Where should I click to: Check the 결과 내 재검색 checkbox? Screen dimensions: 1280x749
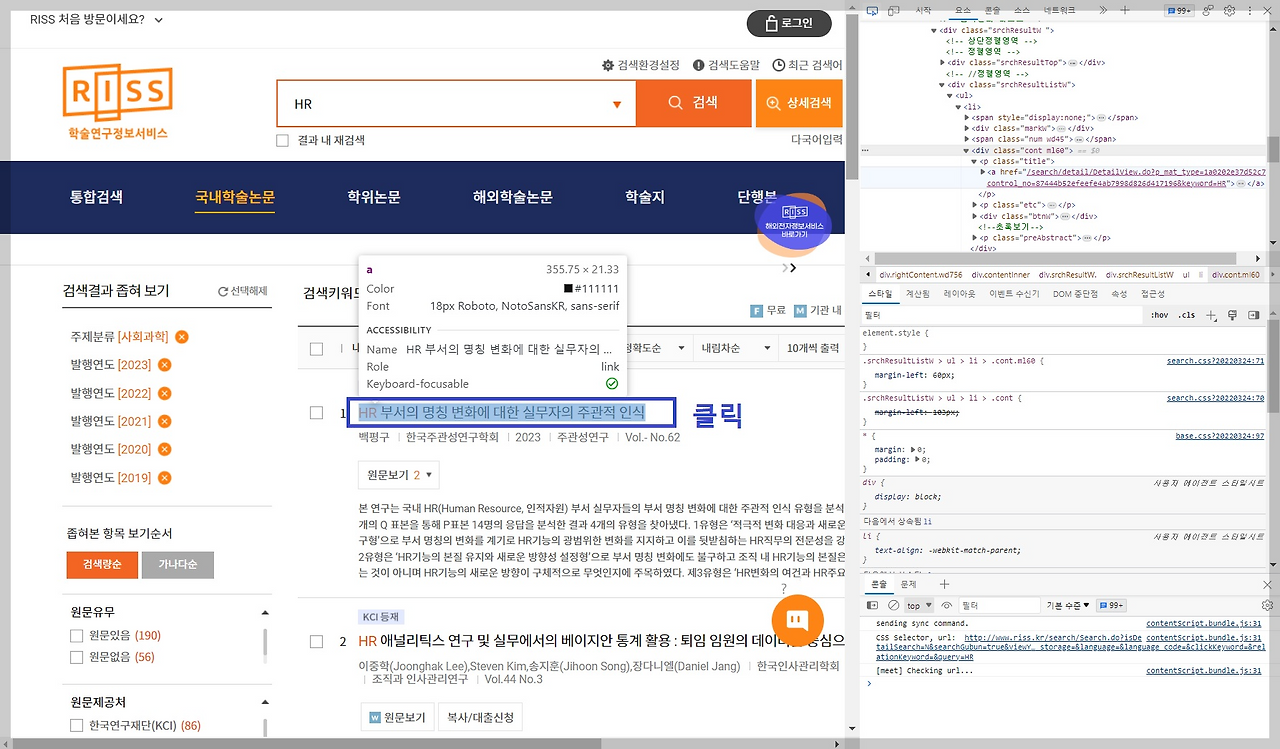[x=282, y=141]
